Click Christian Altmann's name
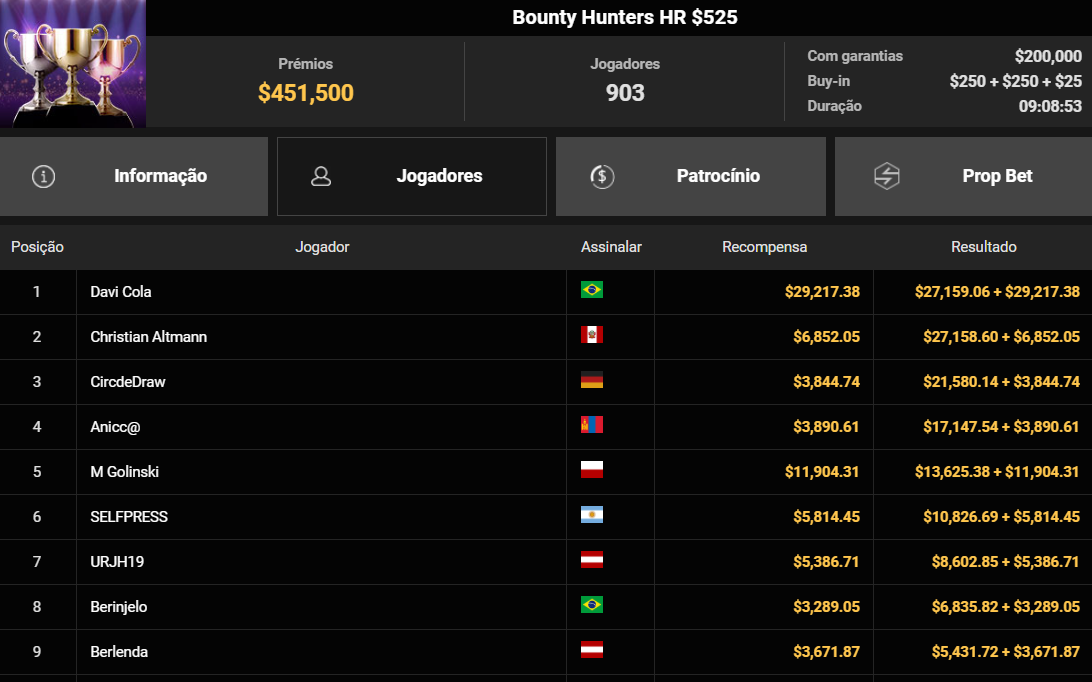 tap(146, 336)
